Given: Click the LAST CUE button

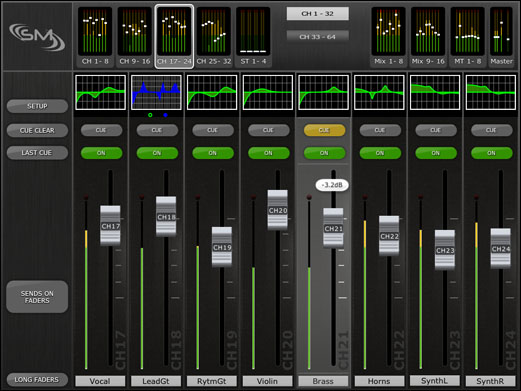Looking at the screenshot, I should pyautogui.click(x=37, y=153).
